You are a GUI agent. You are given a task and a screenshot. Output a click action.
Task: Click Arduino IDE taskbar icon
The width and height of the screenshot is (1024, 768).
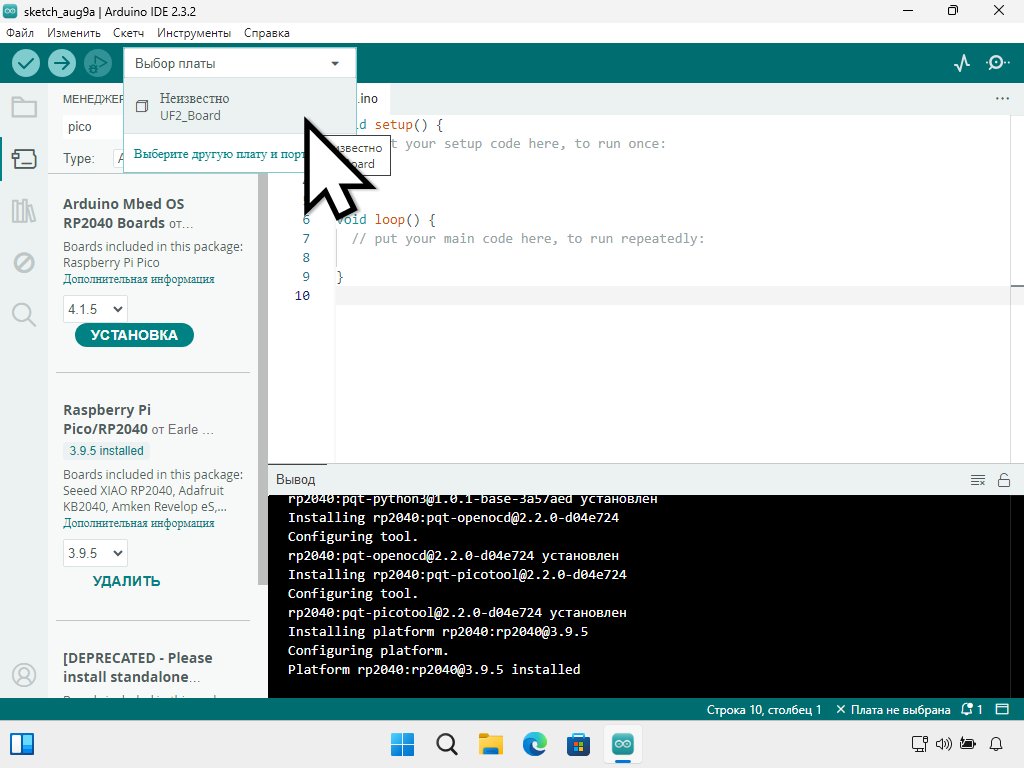[x=622, y=744]
